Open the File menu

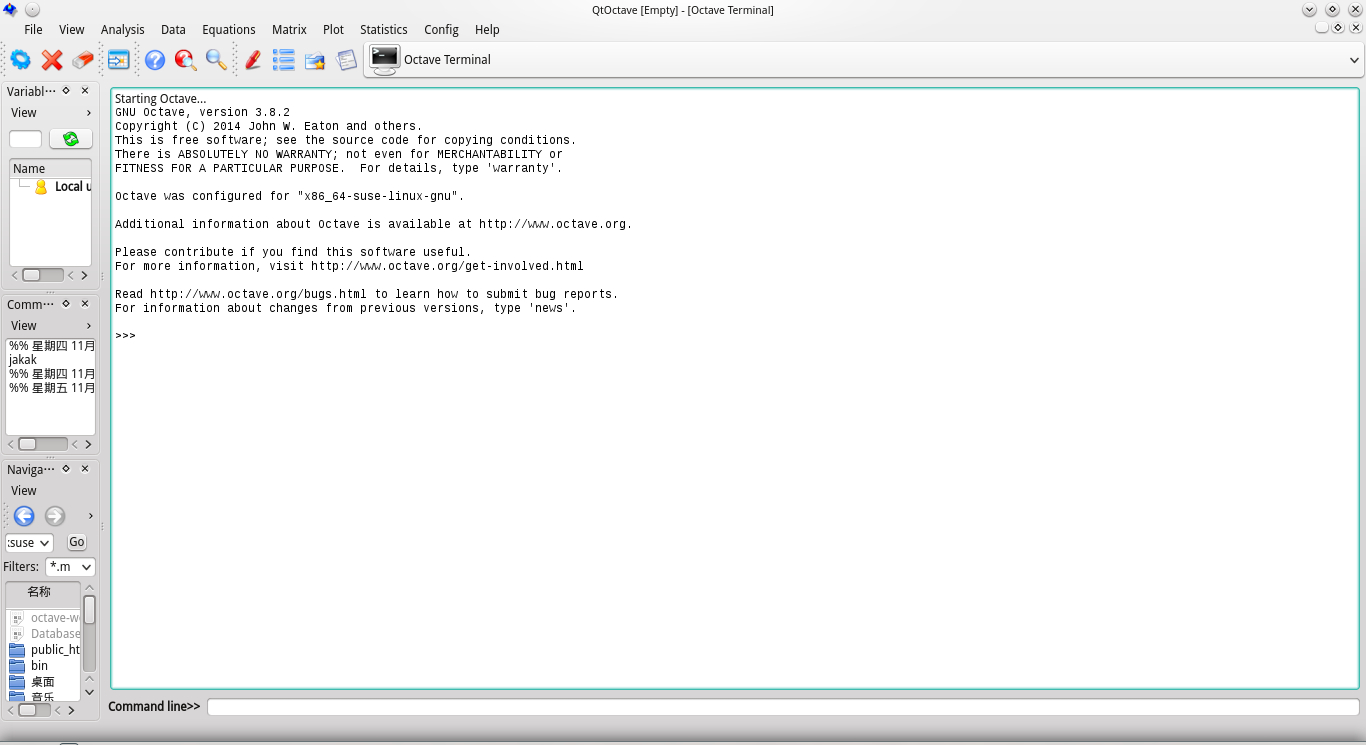tap(33, 30)
